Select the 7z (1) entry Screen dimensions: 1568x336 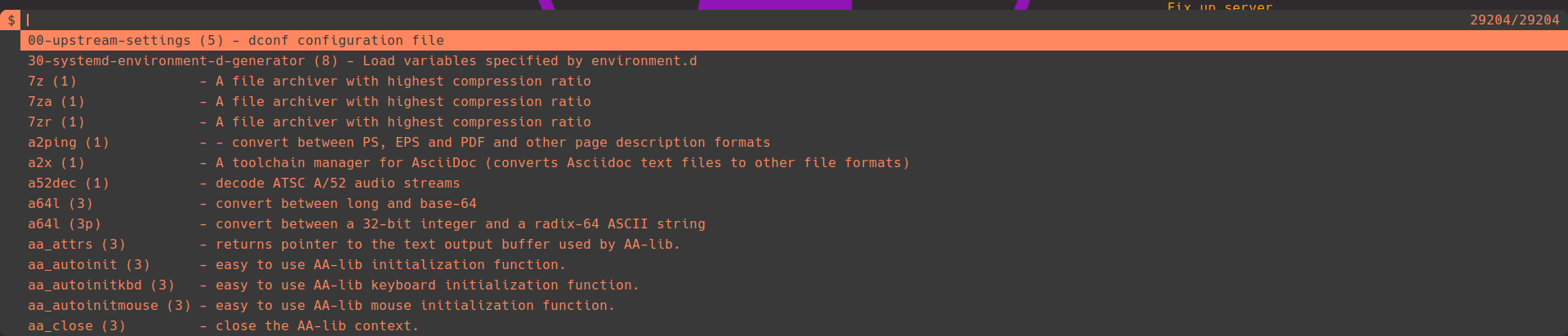(x=309, y=82)
